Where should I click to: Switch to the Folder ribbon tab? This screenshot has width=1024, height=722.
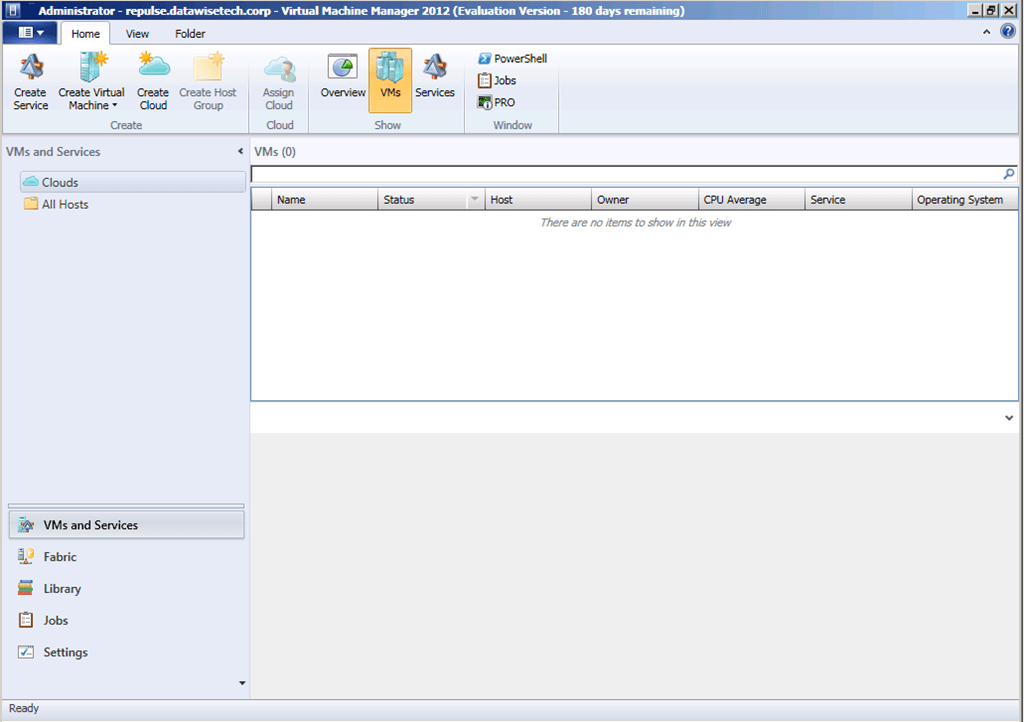(190, 33)
